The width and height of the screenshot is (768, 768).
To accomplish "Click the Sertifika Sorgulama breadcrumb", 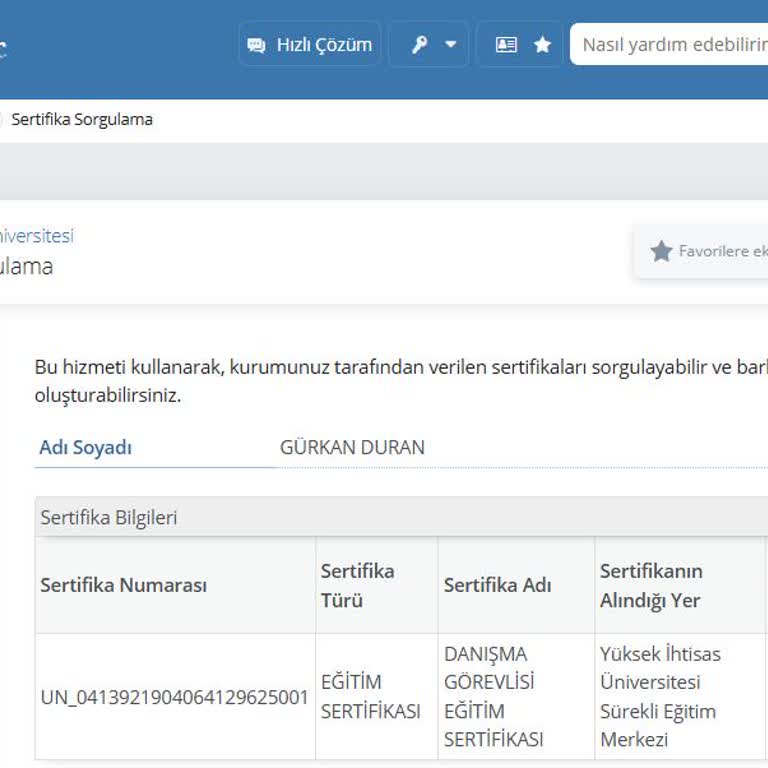I will click(x=82, y=120).
